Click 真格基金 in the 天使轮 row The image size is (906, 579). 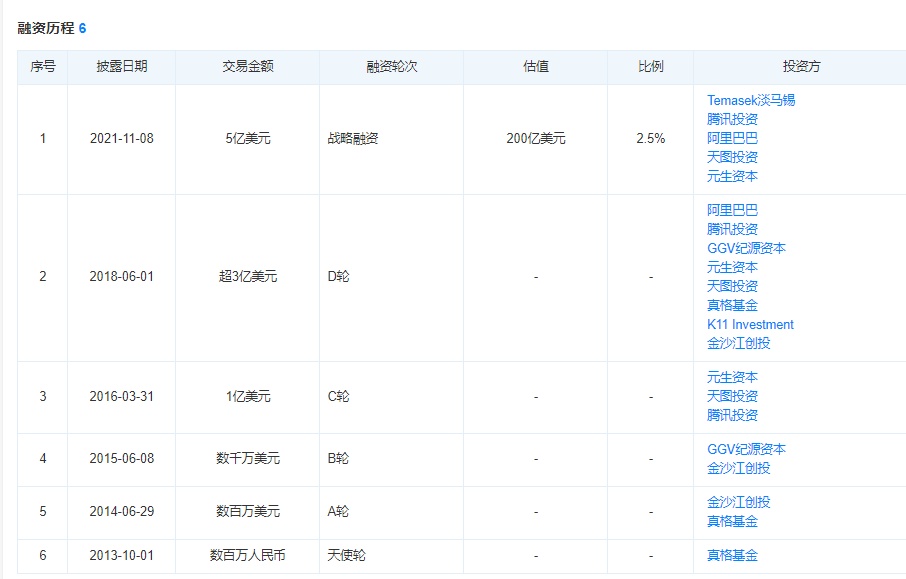coord(732,556)
